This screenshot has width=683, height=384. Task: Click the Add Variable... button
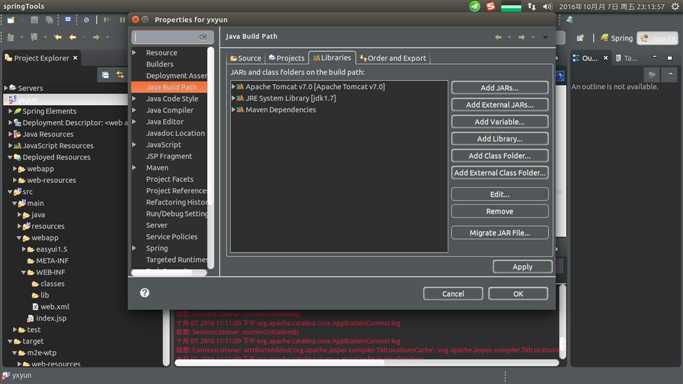click(500, 121)
